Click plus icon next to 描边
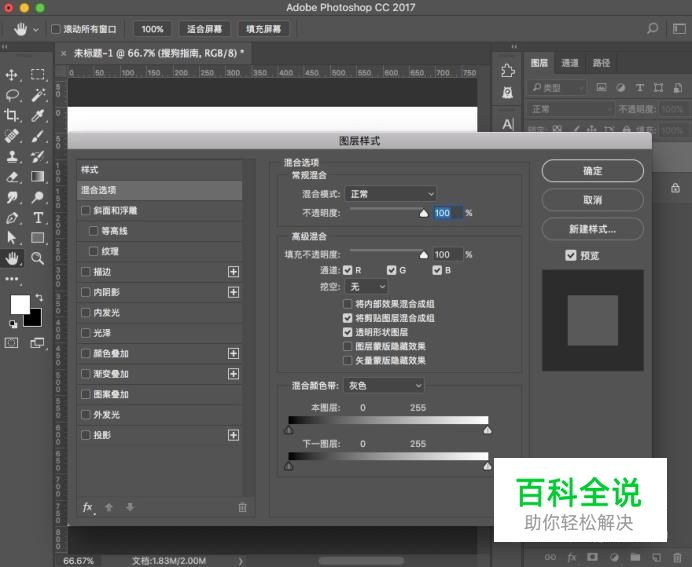This screenshot has height=567, width=692. (234, 271)
